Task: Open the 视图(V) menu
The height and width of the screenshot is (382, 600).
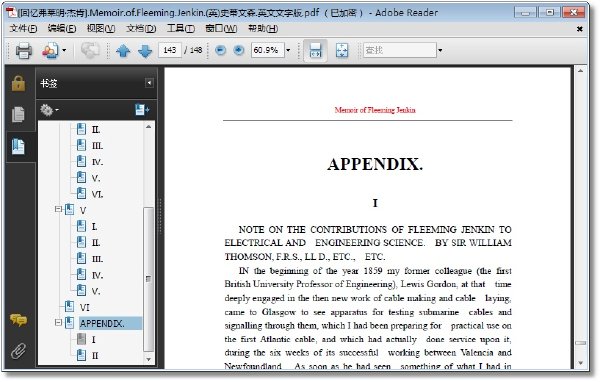Action: (101, 29)
